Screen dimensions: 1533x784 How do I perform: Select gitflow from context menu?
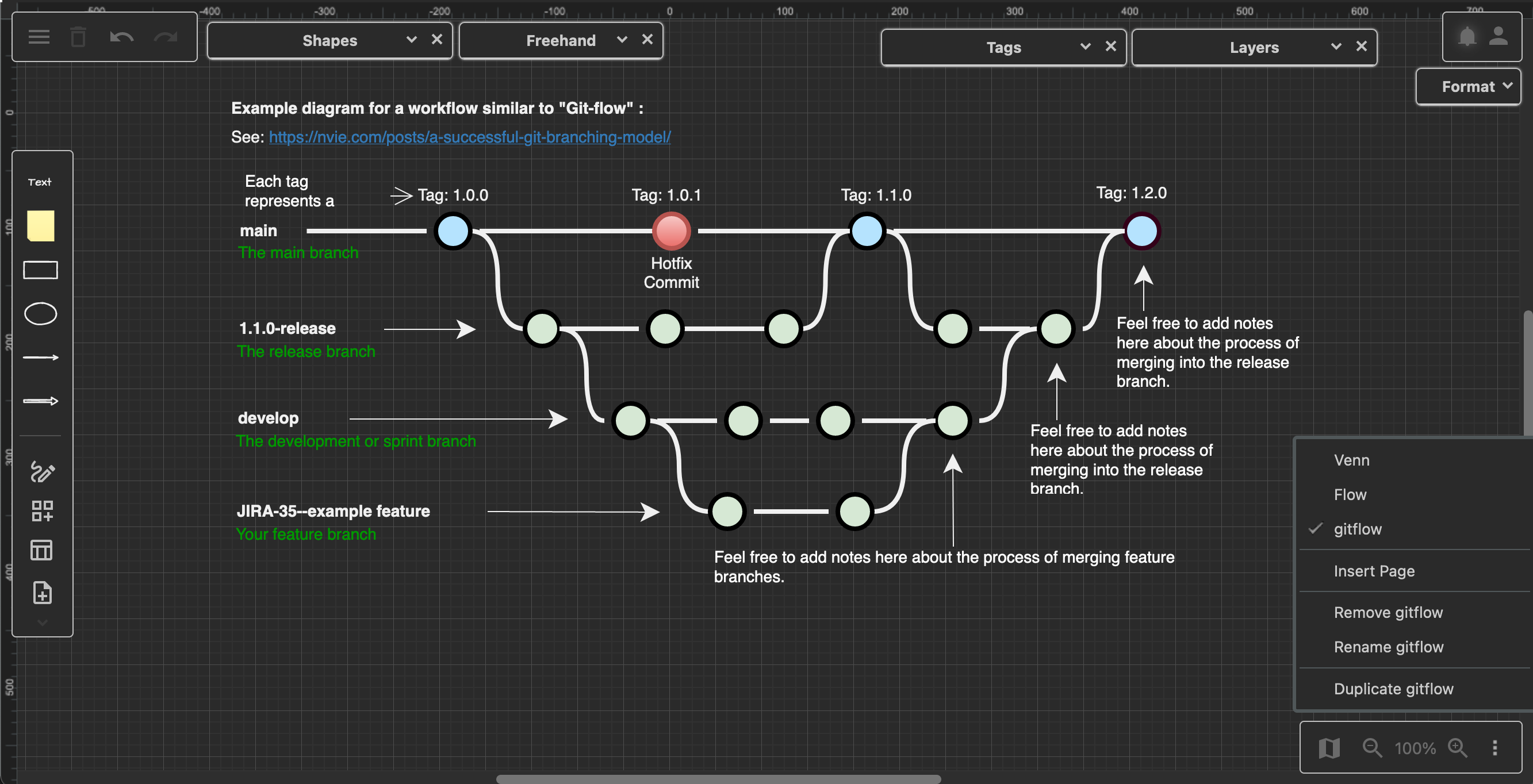coord(1357,529)
